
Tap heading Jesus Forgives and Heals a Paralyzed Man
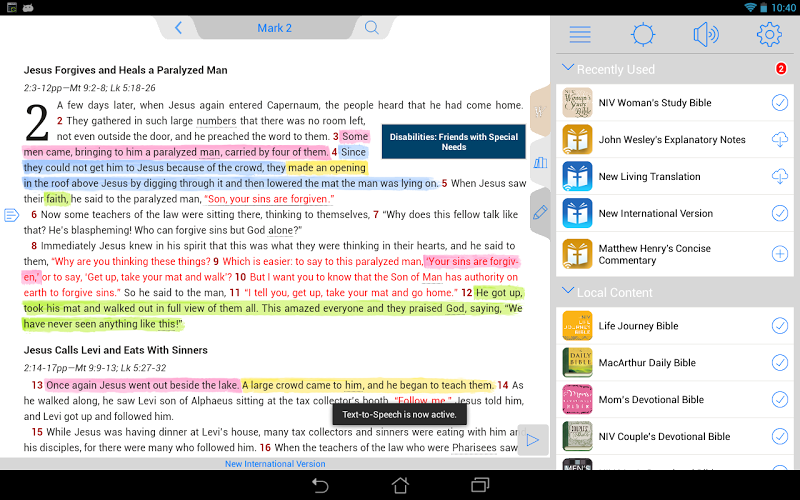pyautogui.click(x=126, y=70)
